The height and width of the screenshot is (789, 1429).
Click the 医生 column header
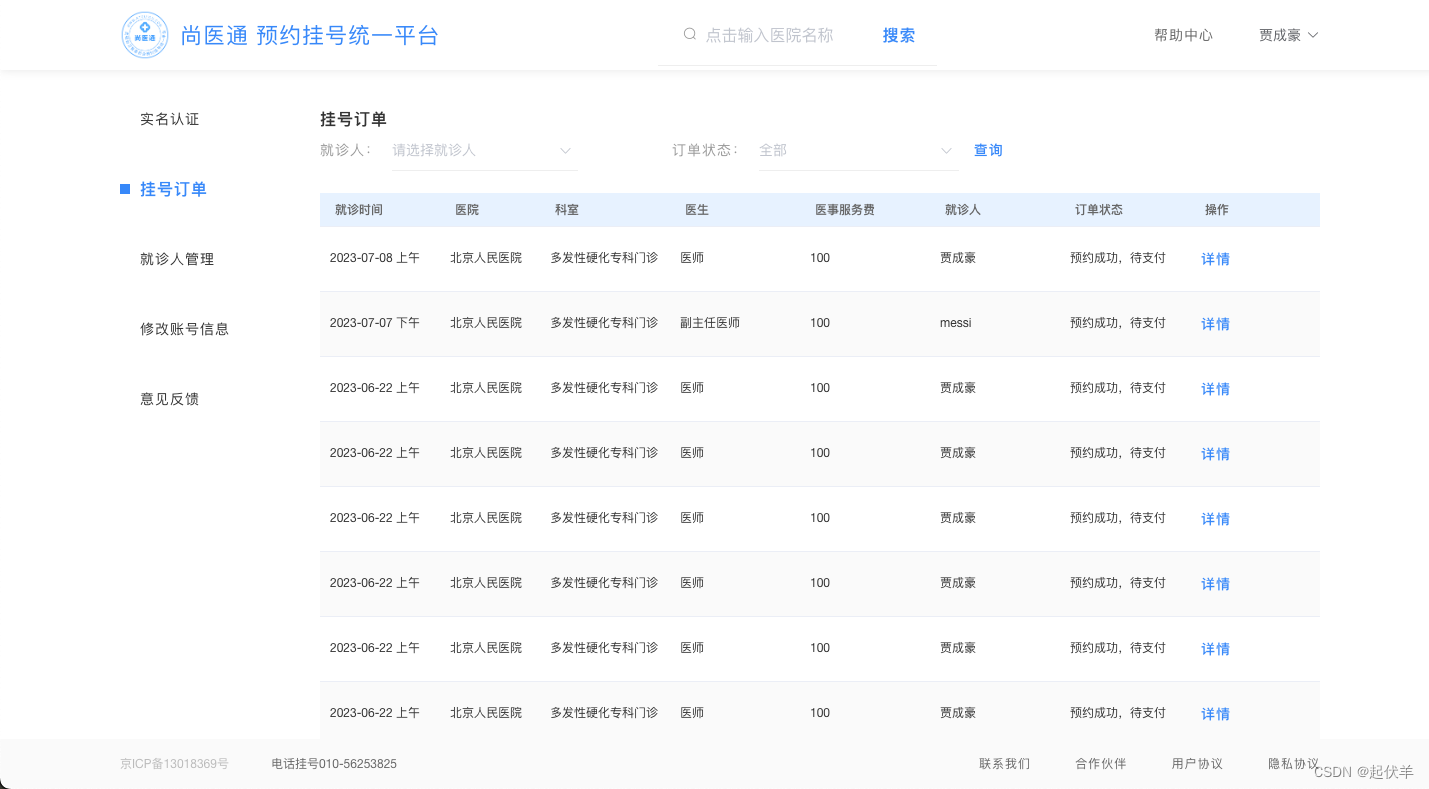coord(697,210)
